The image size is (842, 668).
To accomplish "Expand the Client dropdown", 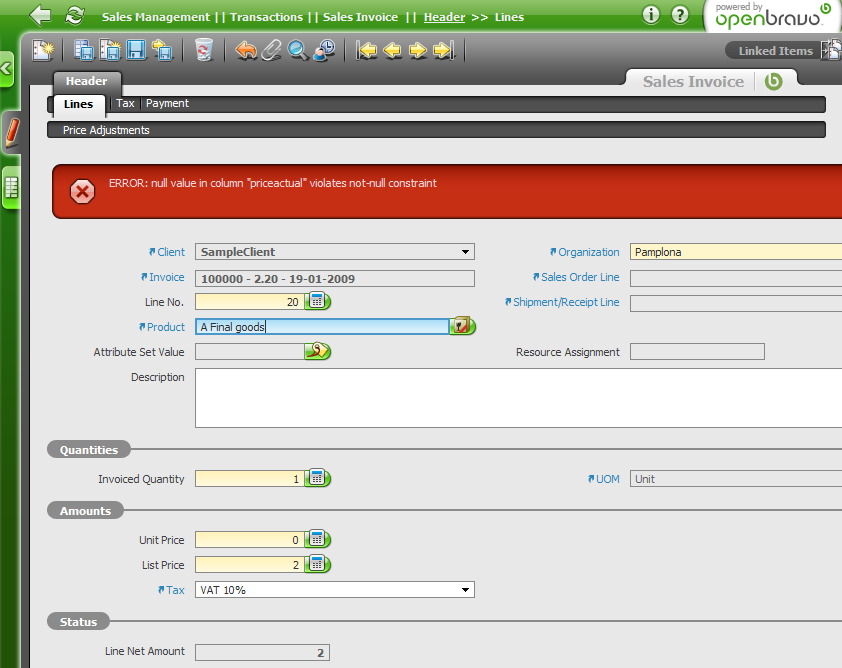I will click(465, 252).
